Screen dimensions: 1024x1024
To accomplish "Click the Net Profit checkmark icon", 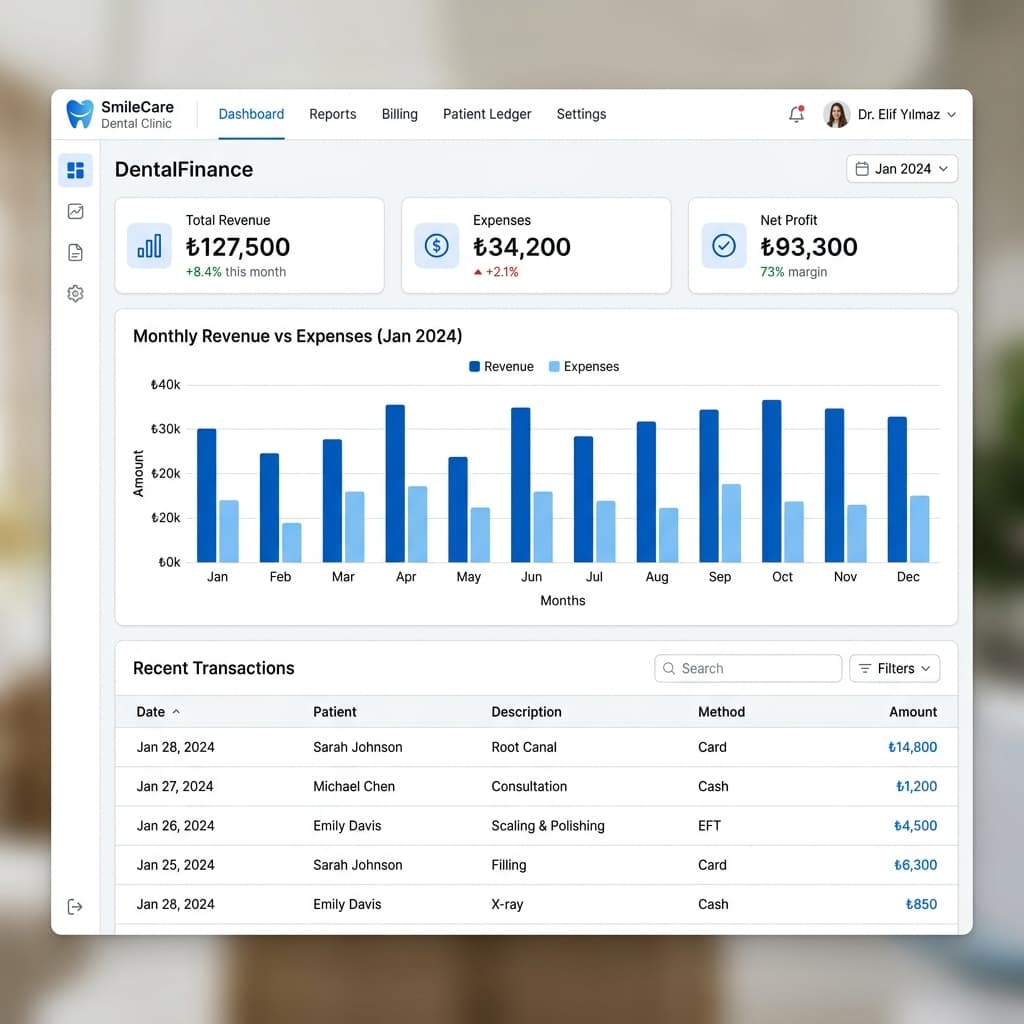I will point(723,246).
